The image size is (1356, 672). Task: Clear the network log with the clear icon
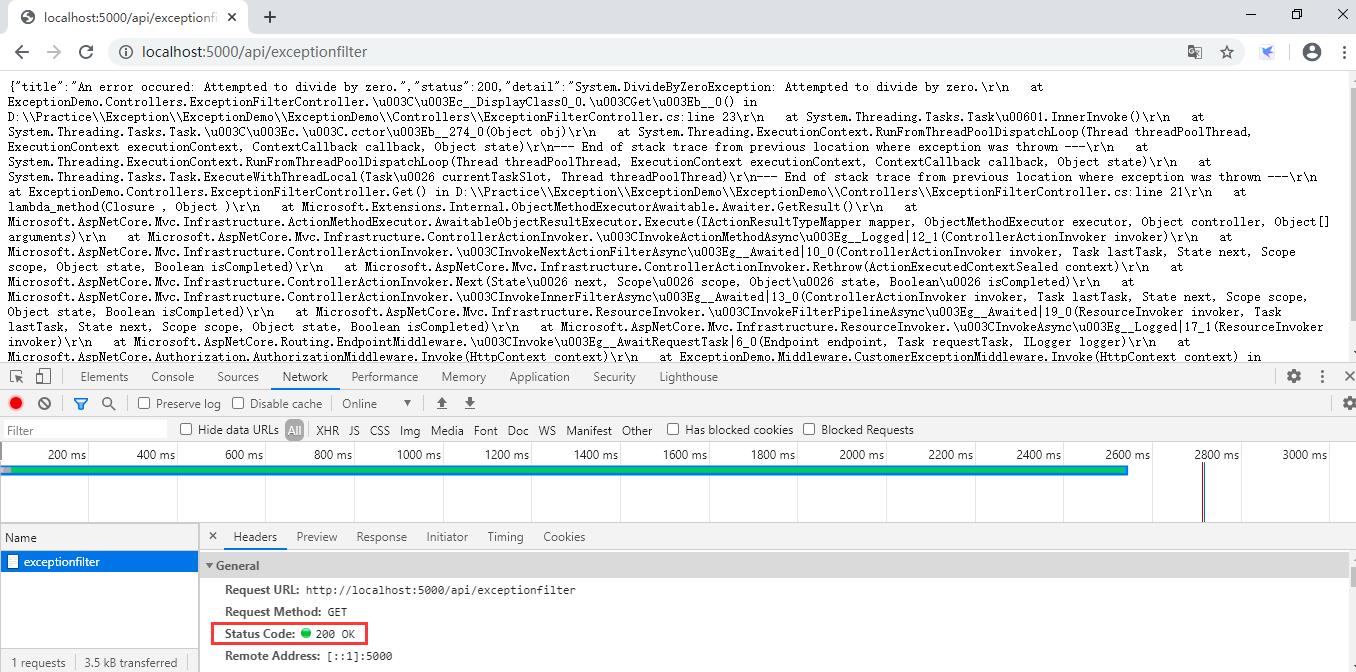44,403
